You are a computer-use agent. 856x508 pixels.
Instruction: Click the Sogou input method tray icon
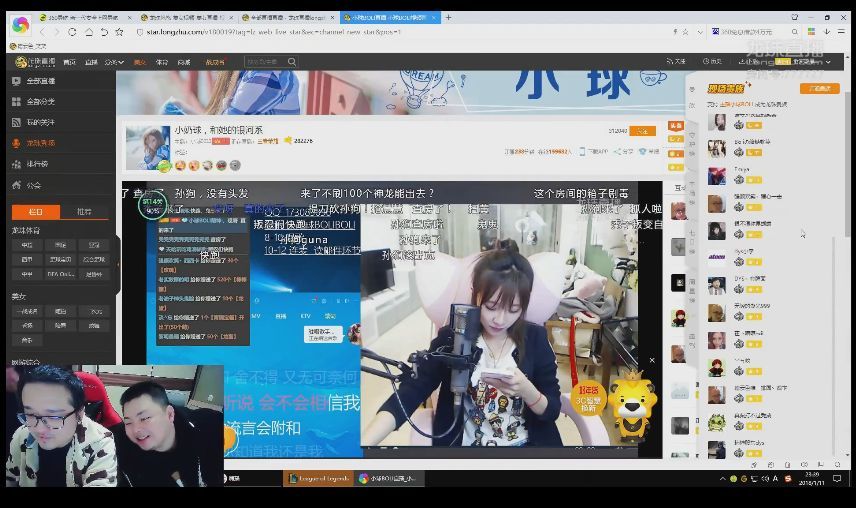(788, 479)
